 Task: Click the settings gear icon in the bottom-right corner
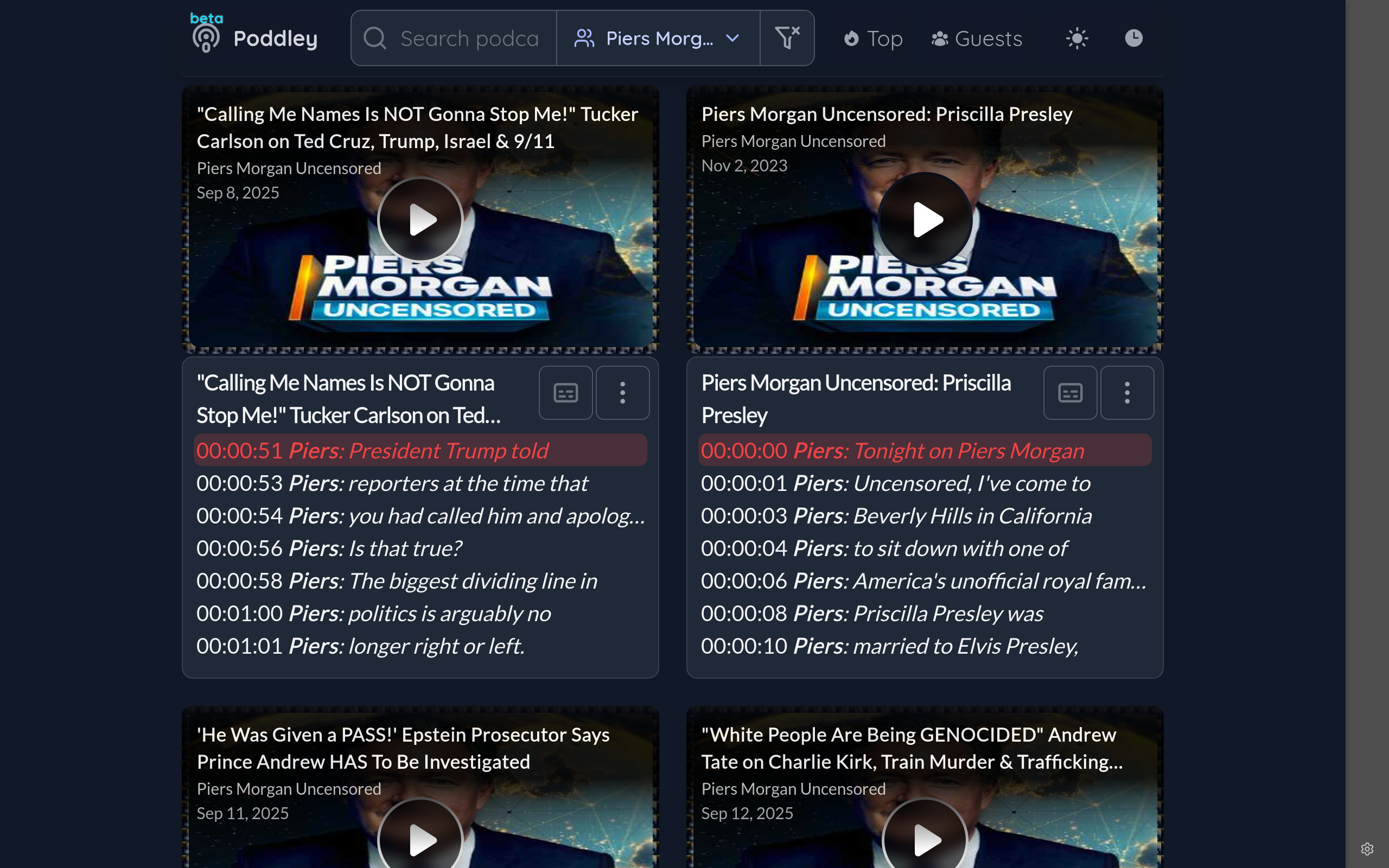point(1367,848)
